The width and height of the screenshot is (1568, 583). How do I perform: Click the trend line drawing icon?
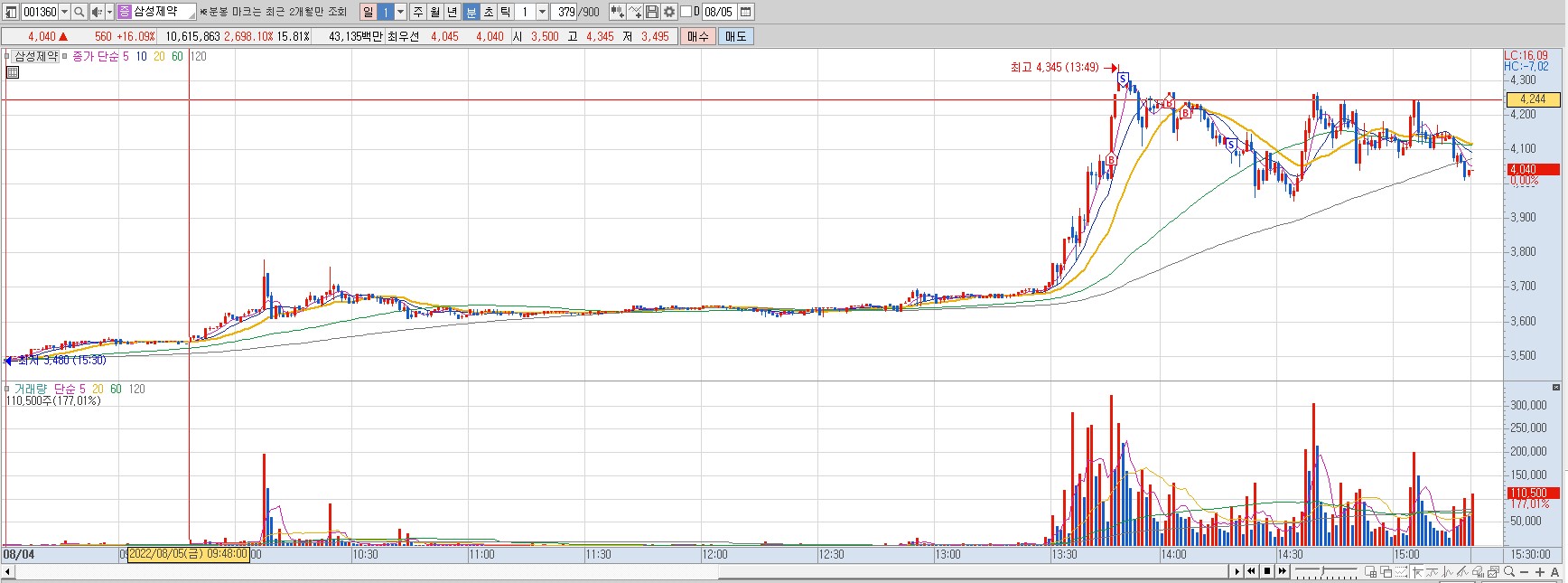click(x=1432, y=571)
